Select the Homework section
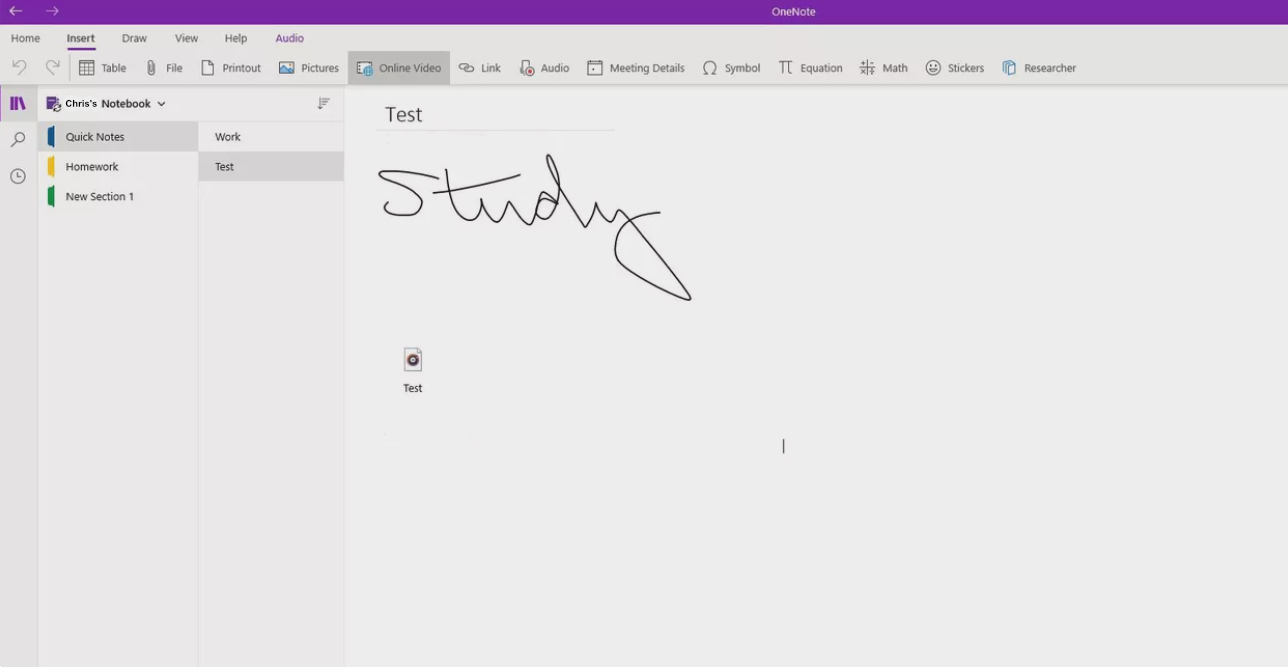The height and width of the screenshot is (668, 1288). click(x=93, y=166)
